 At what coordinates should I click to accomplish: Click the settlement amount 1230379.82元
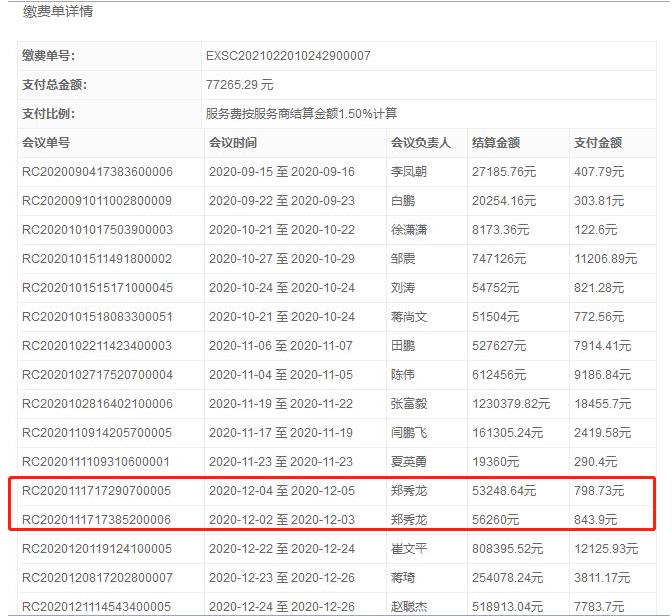click(512, 404)
